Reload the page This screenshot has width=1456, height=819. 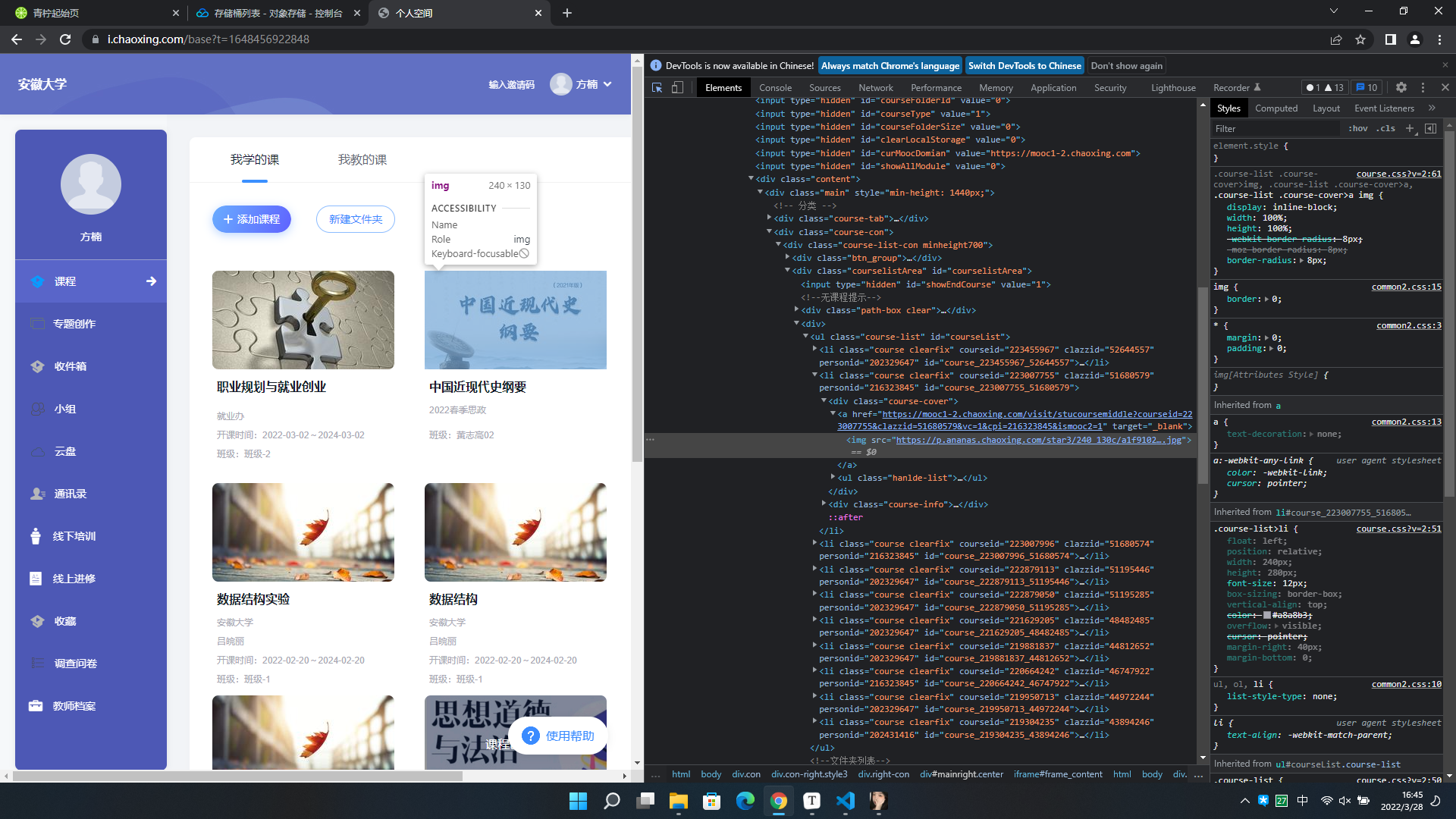click(65, 39)
